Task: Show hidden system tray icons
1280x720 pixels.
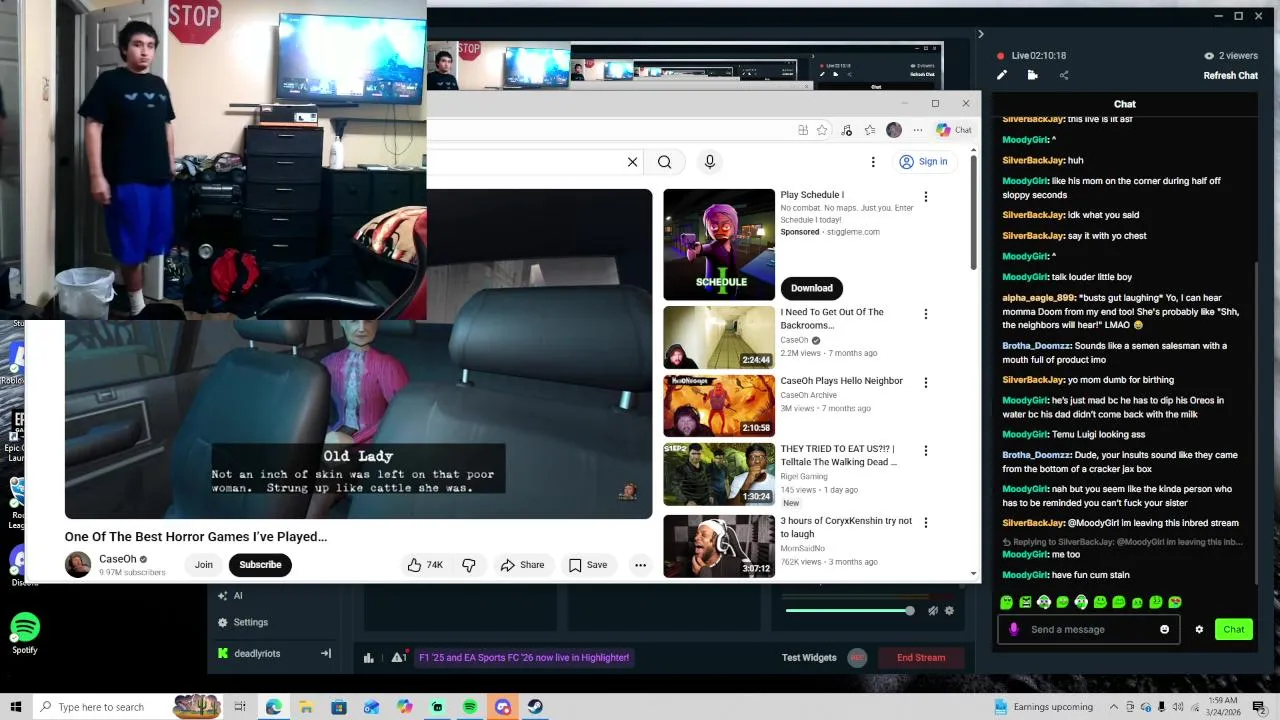Action: tap(1115, 707)
